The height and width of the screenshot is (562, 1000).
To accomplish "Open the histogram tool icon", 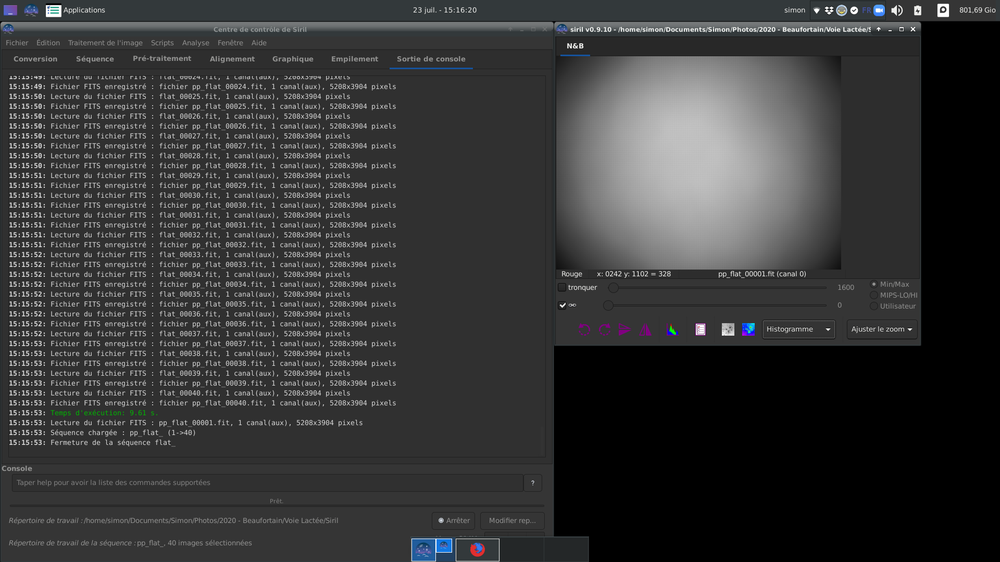I will click(x=672, y=330).
